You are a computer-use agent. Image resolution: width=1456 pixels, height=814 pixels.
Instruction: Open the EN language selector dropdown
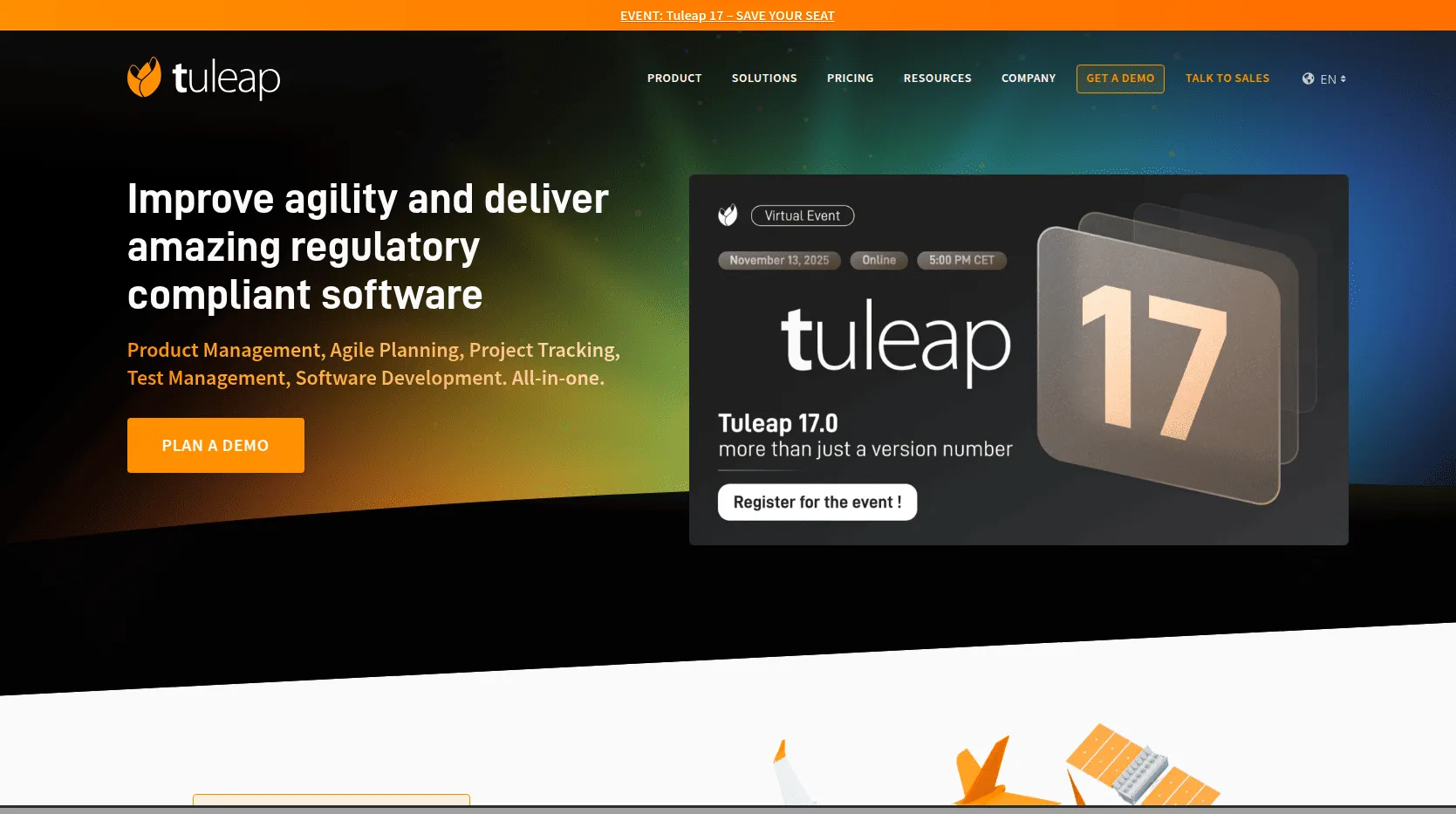[x=1328, y=79]
